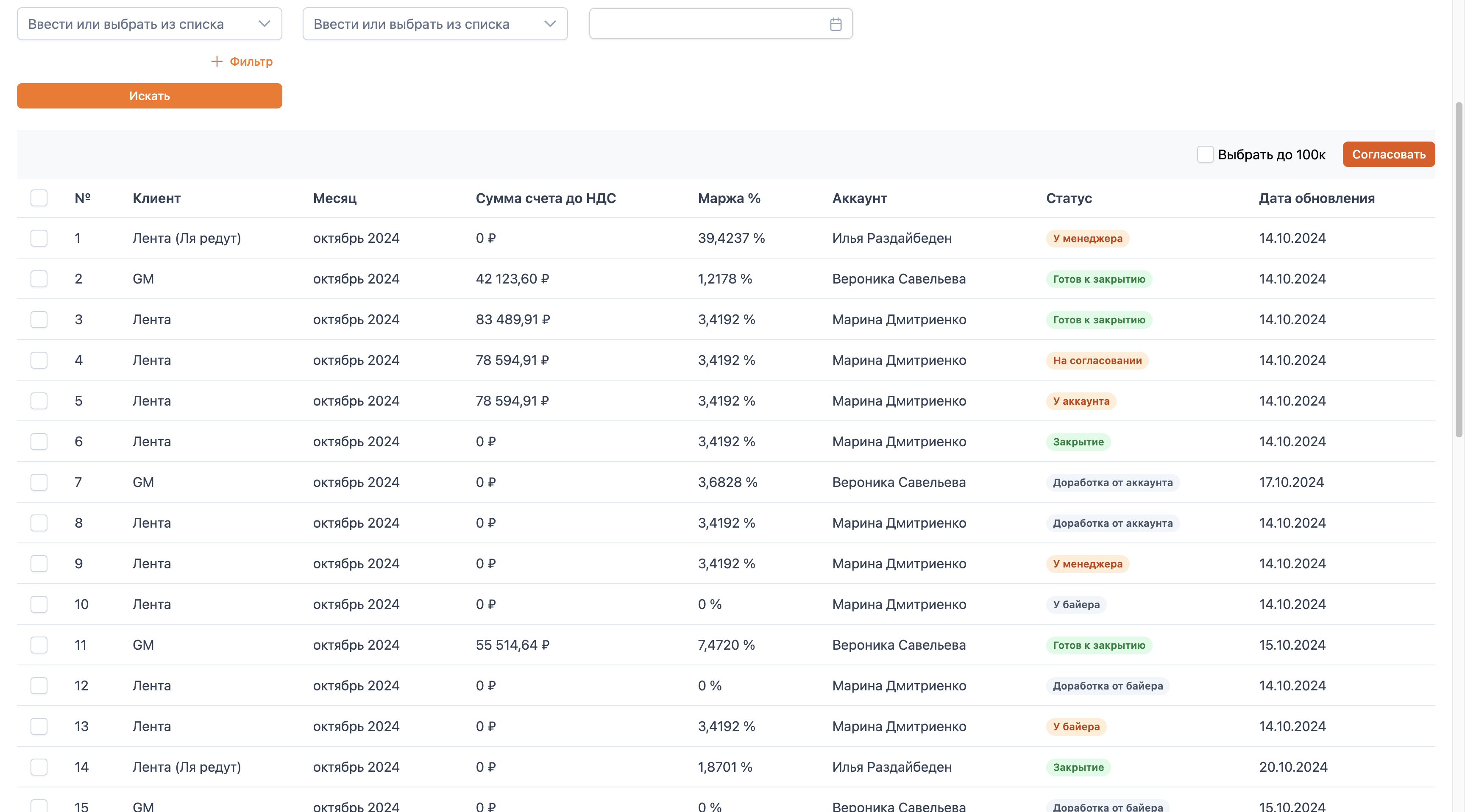The width and height of the screenshot is (1465, 812).
Task: Sort by the 'Маржа %' column header
Action: [729, 198]
